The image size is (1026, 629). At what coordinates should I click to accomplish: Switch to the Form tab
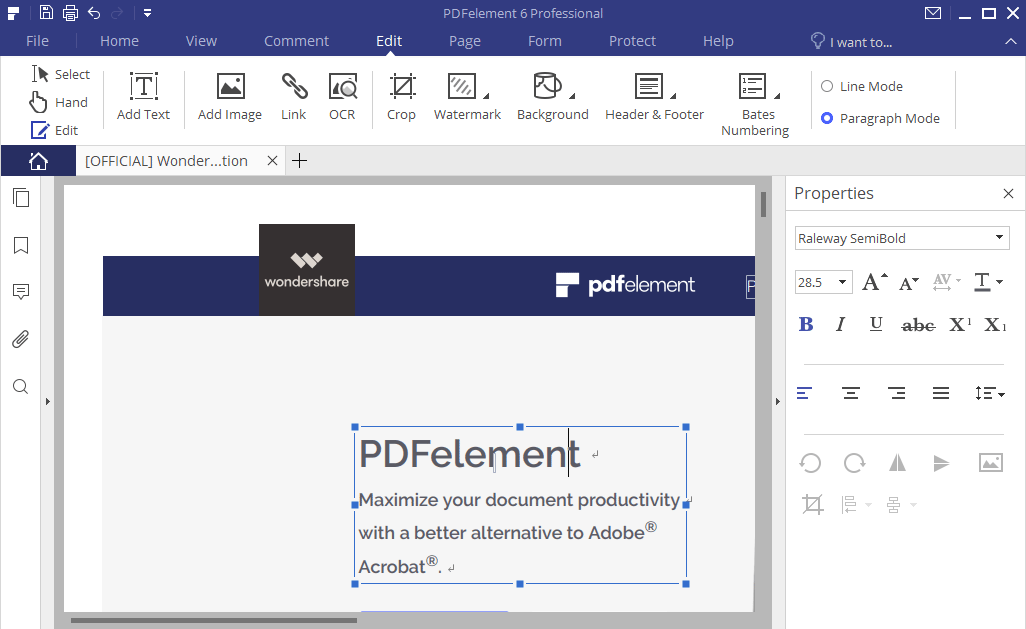tap(544, 41)
